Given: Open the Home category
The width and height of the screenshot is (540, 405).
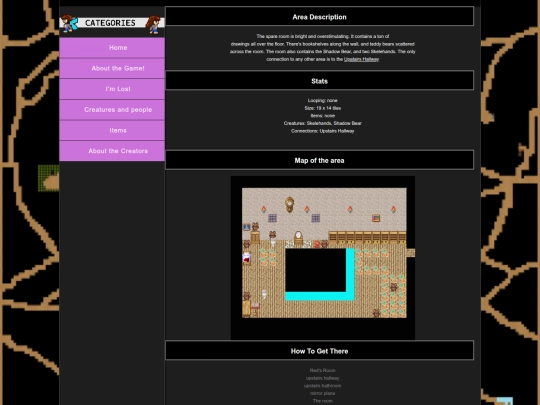Looking at the screenshot, I should point(112,48).
